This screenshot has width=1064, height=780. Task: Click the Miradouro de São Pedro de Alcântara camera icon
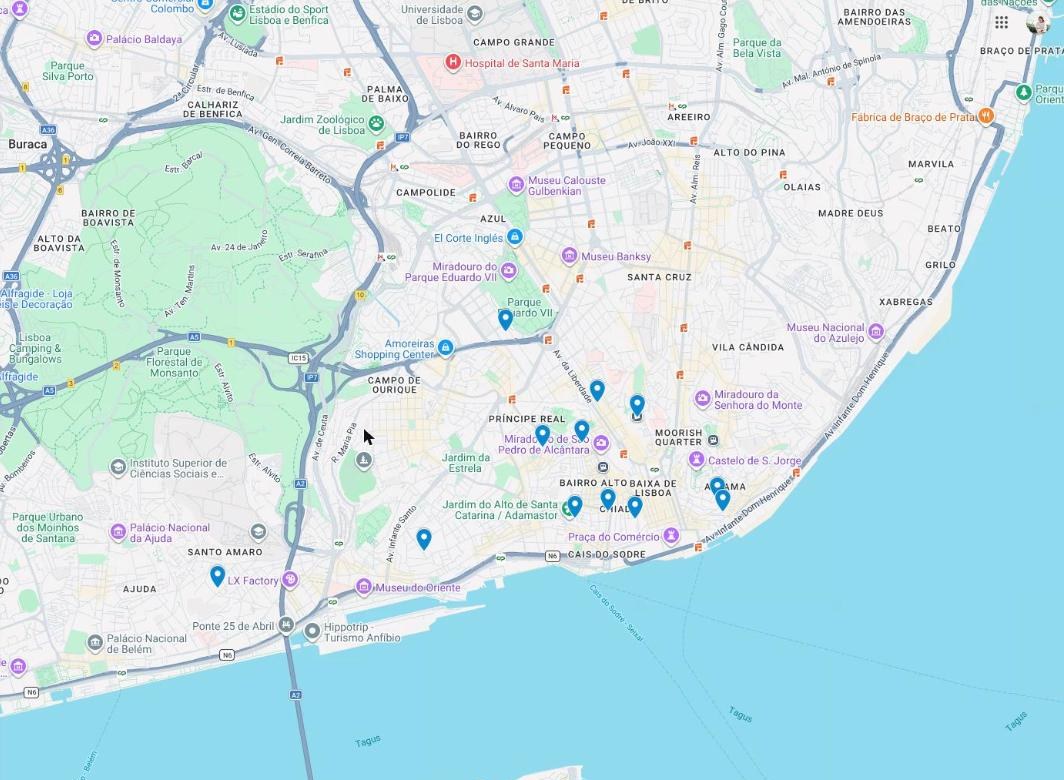pyautogui.click(x=601, y=444)
